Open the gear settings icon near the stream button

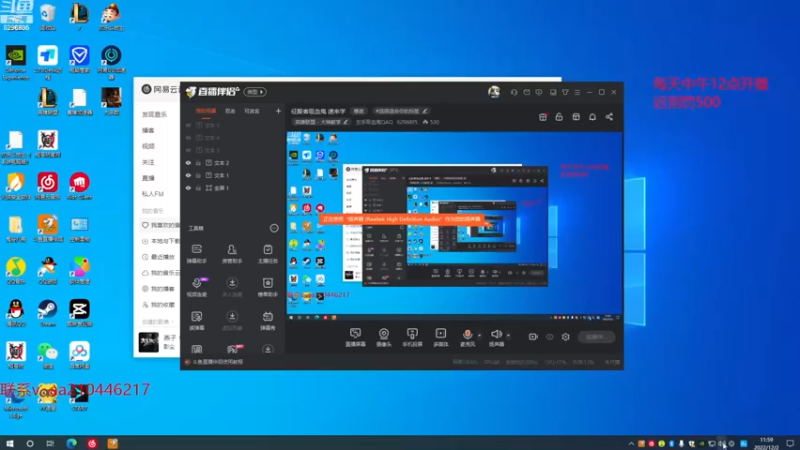tap(566, 337)
